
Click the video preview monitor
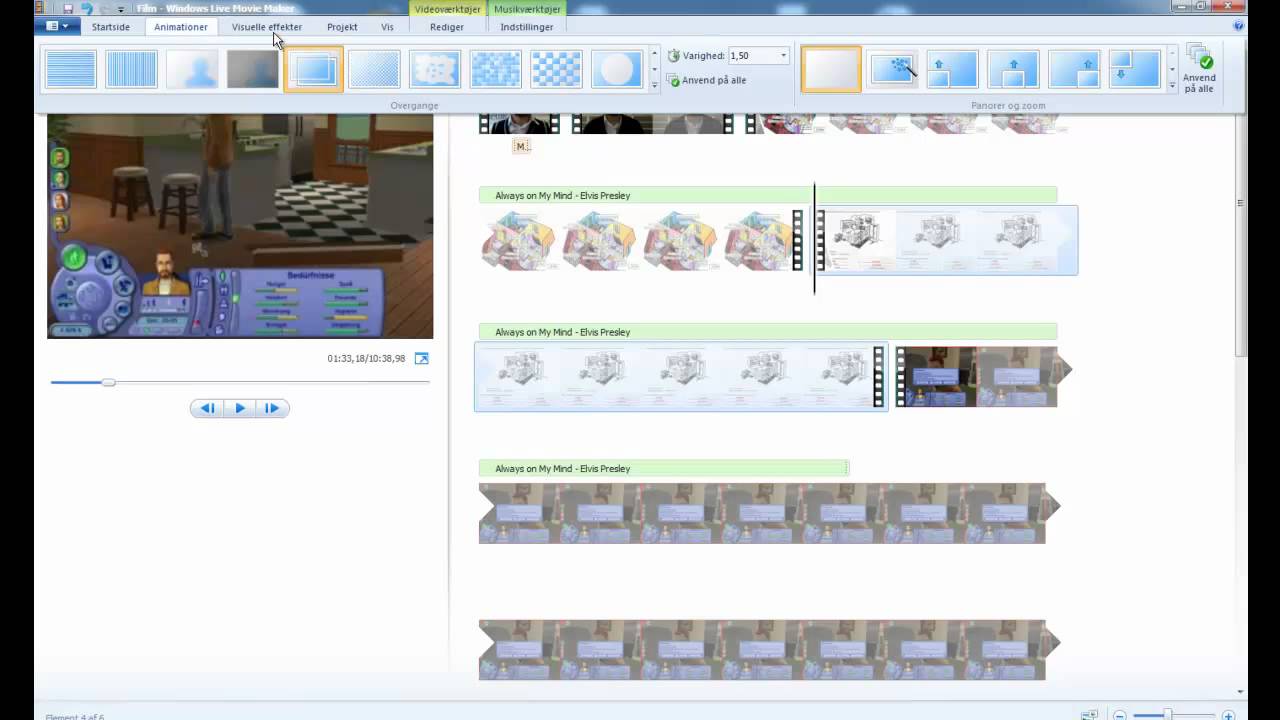[x=240, y=226]
